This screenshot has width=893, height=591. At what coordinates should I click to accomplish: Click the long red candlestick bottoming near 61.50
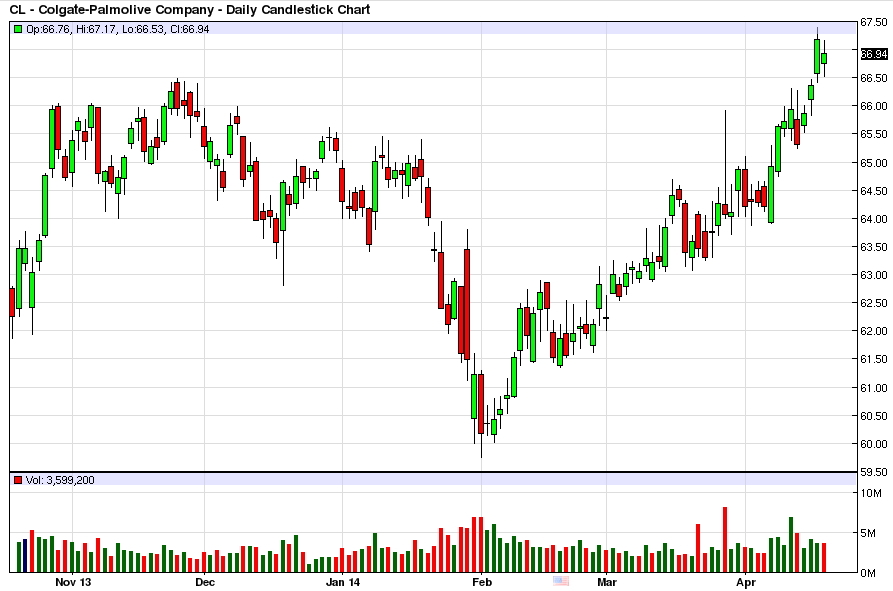click(468, 305)
